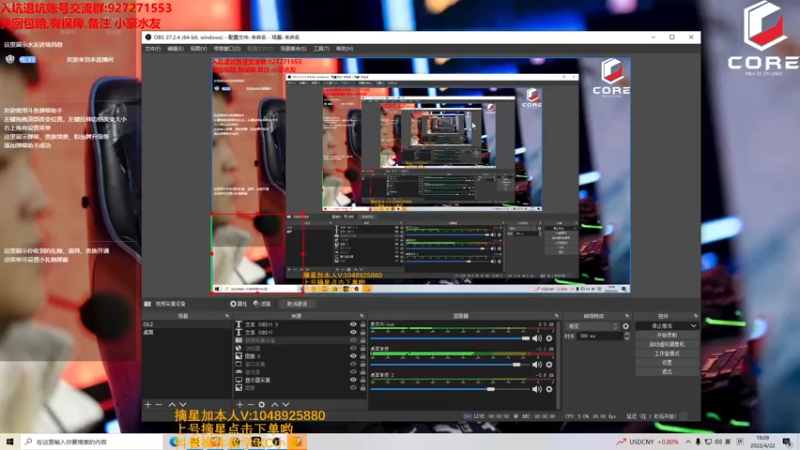Click the 退出 button
The image size is (800, 450).
(x=667, y=372)
